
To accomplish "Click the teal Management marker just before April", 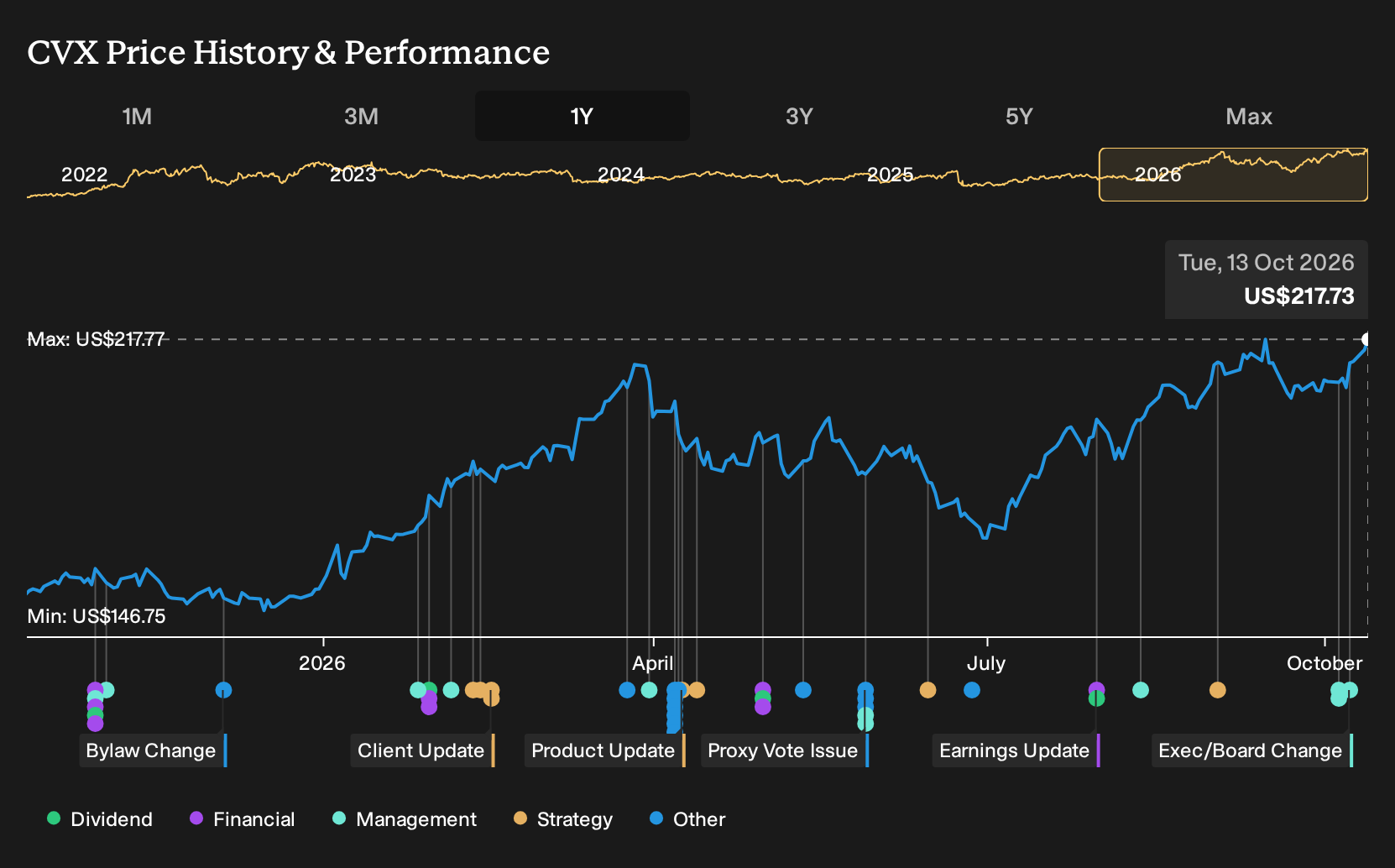I will tap(649, 690).
